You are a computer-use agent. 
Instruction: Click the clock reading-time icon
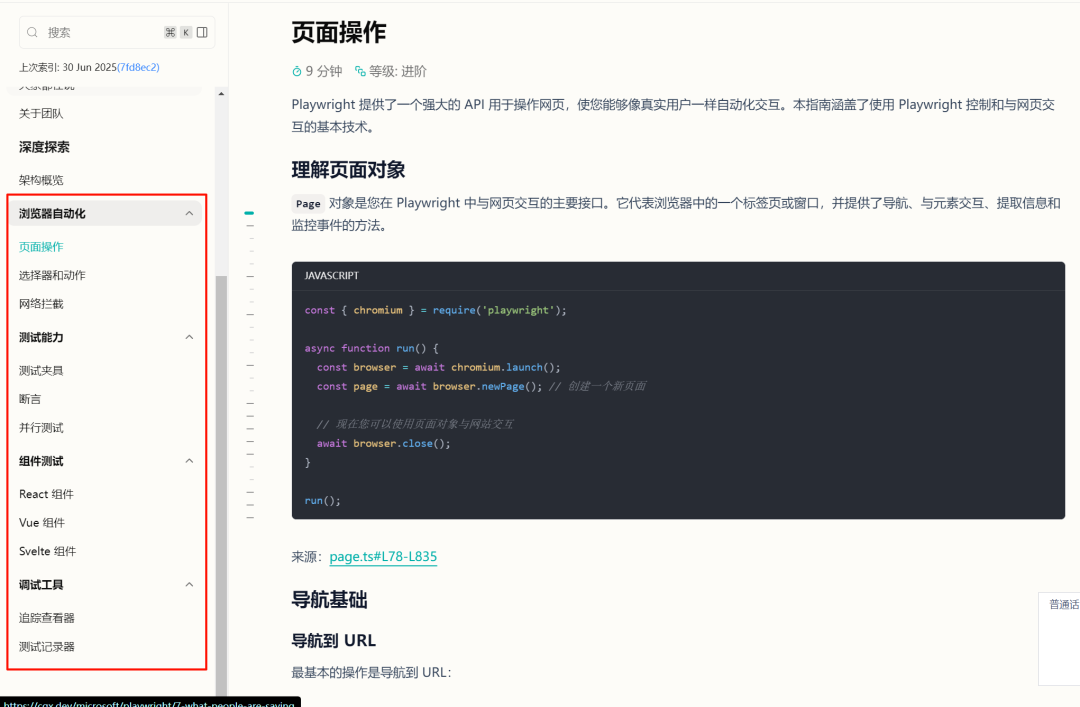(297, 71)
